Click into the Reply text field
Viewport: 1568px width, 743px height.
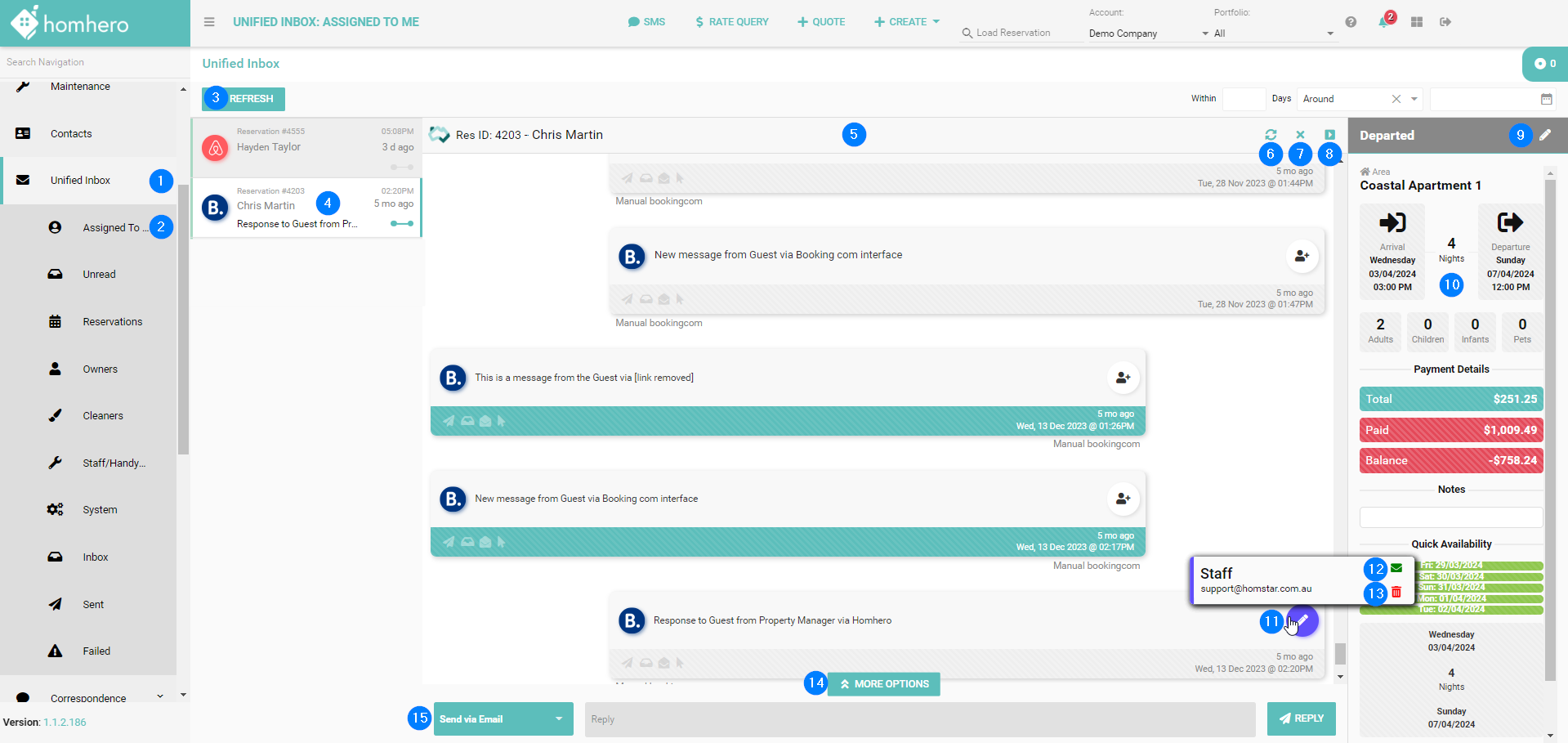pos(919,719)
